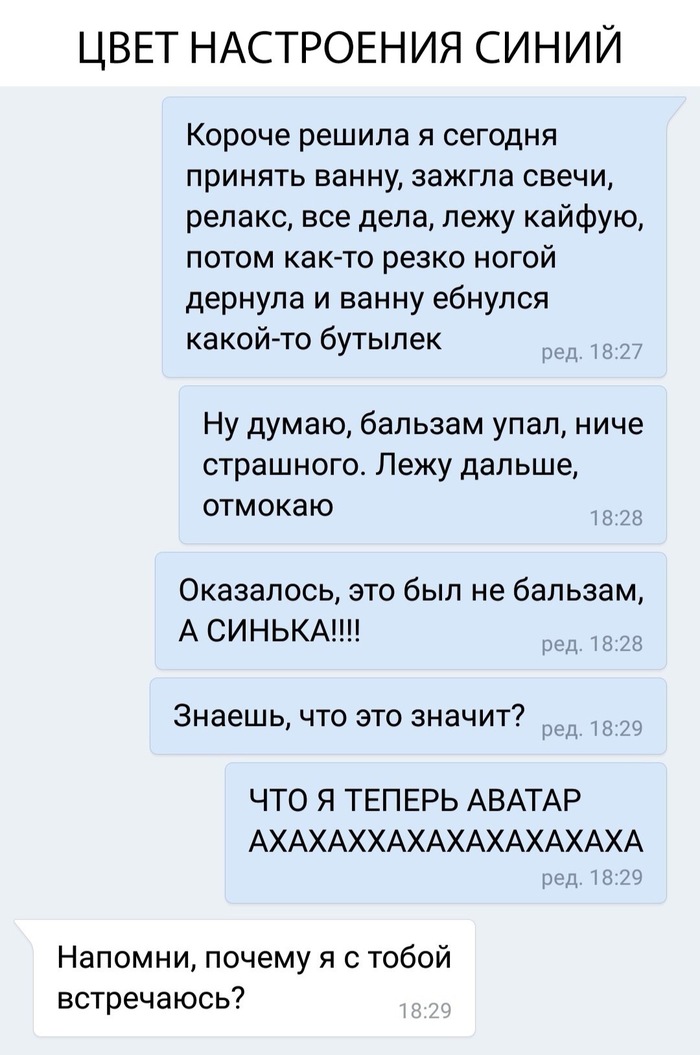The image size is (700, 1055).
Task: Tap the 'ЧТО Я ТЕПЕРЬ АВАТАР' message bubble
Action: pyautogui.click(x=446, y=832)
